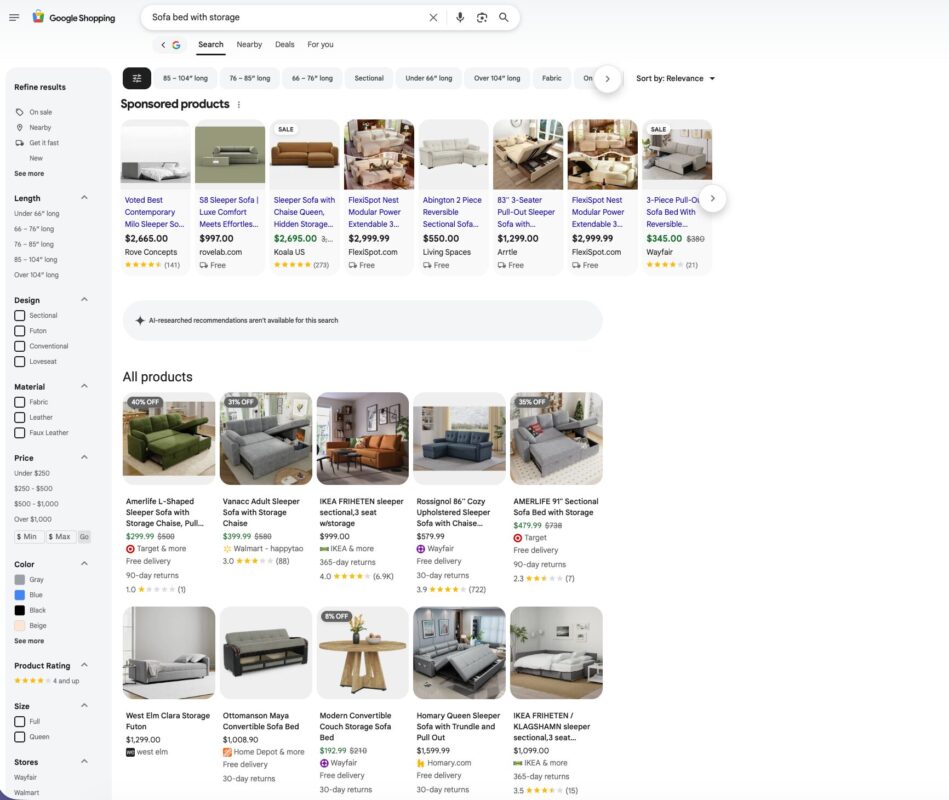Select On sale tag icon filter
Screen dimensions: 949x800
[x=19, y=112]
